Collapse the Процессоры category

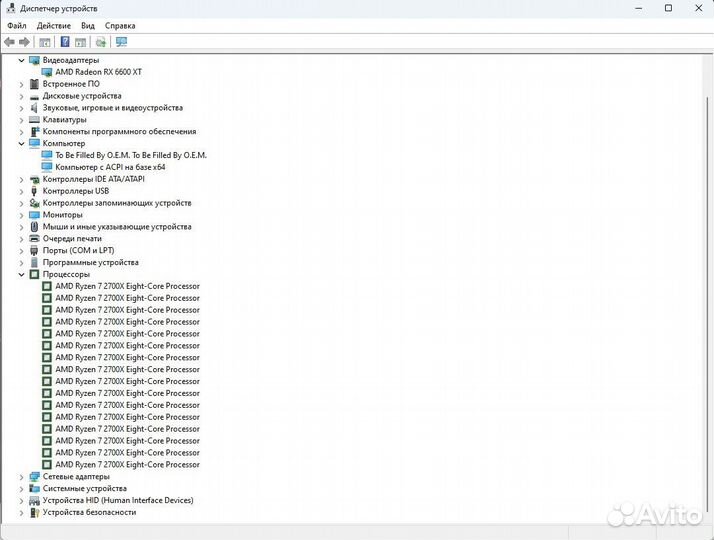pyautogui.click(x=21, y=274)
